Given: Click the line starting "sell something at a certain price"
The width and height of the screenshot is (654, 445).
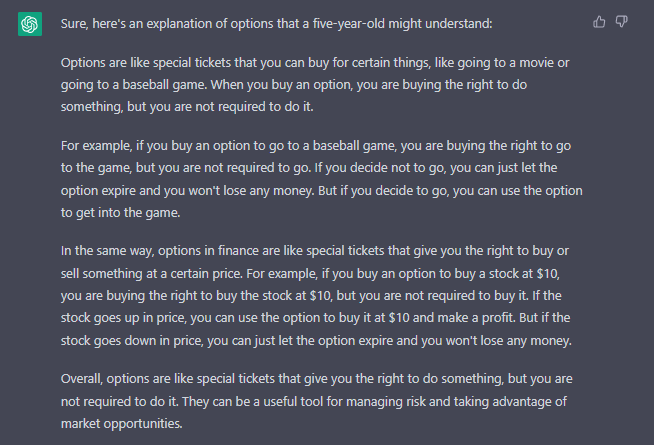Looking at the screenshot, I should pos(310,274).
